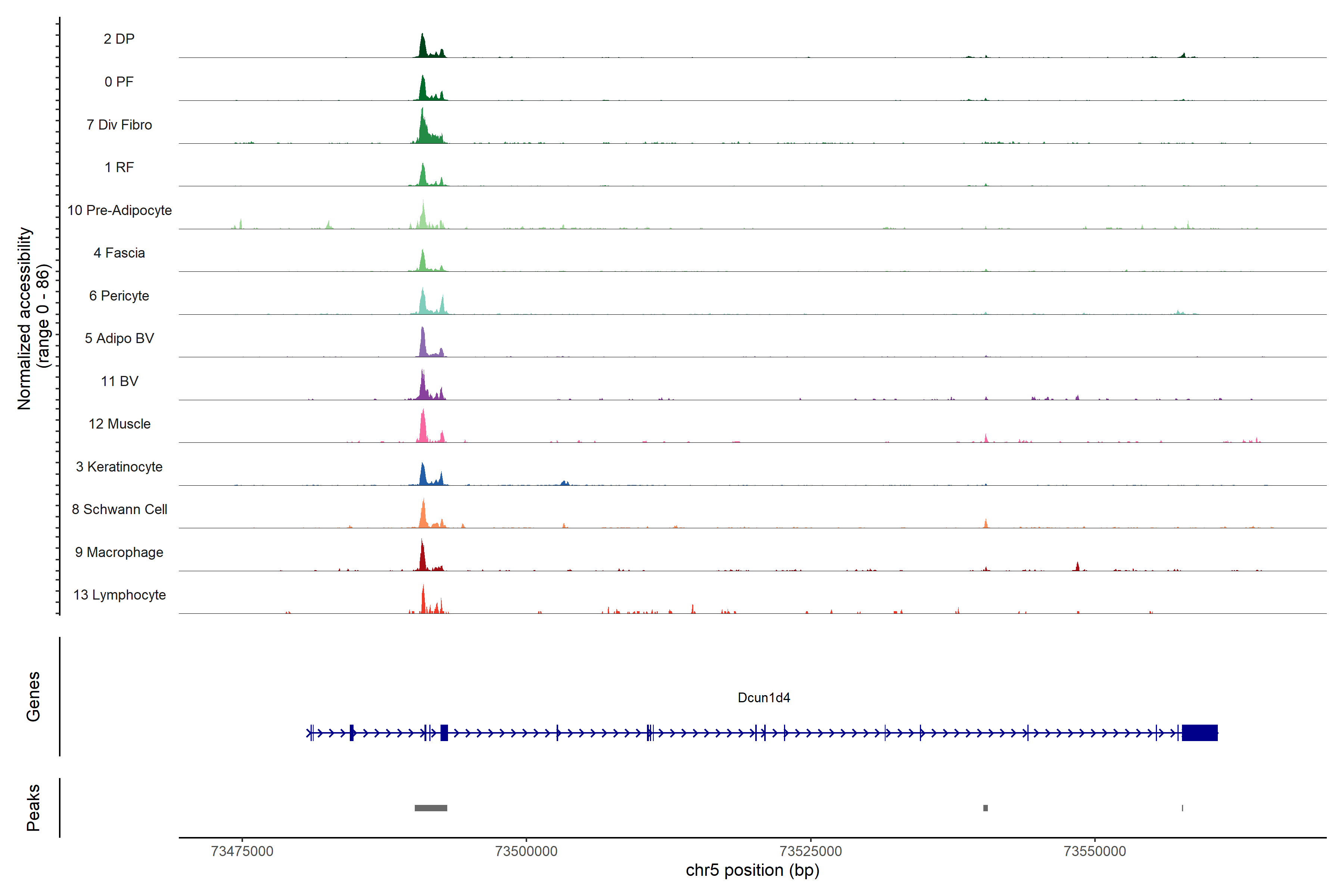1344x896 pixels.
Task: Select the 10 Pre-Adipocyte track label
Action: tap(119, 210)
